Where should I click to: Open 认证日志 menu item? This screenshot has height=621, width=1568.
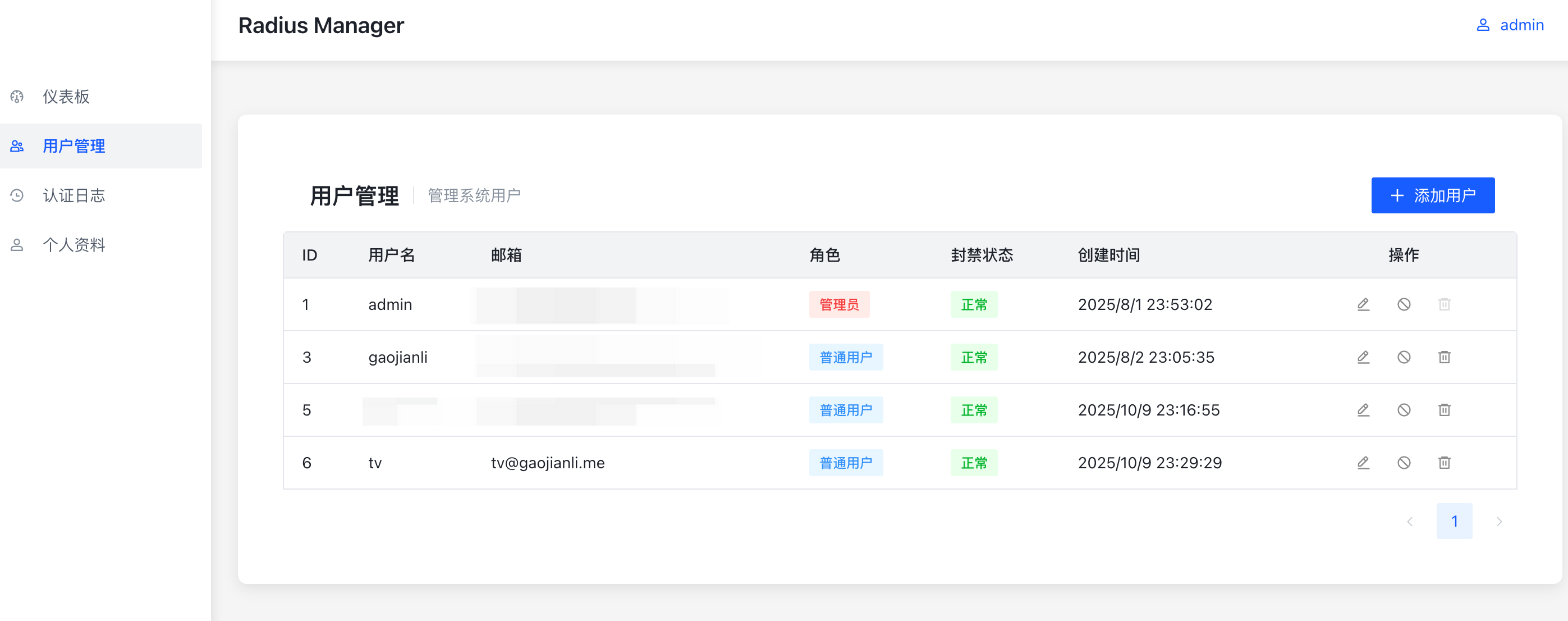coord(101,195)
